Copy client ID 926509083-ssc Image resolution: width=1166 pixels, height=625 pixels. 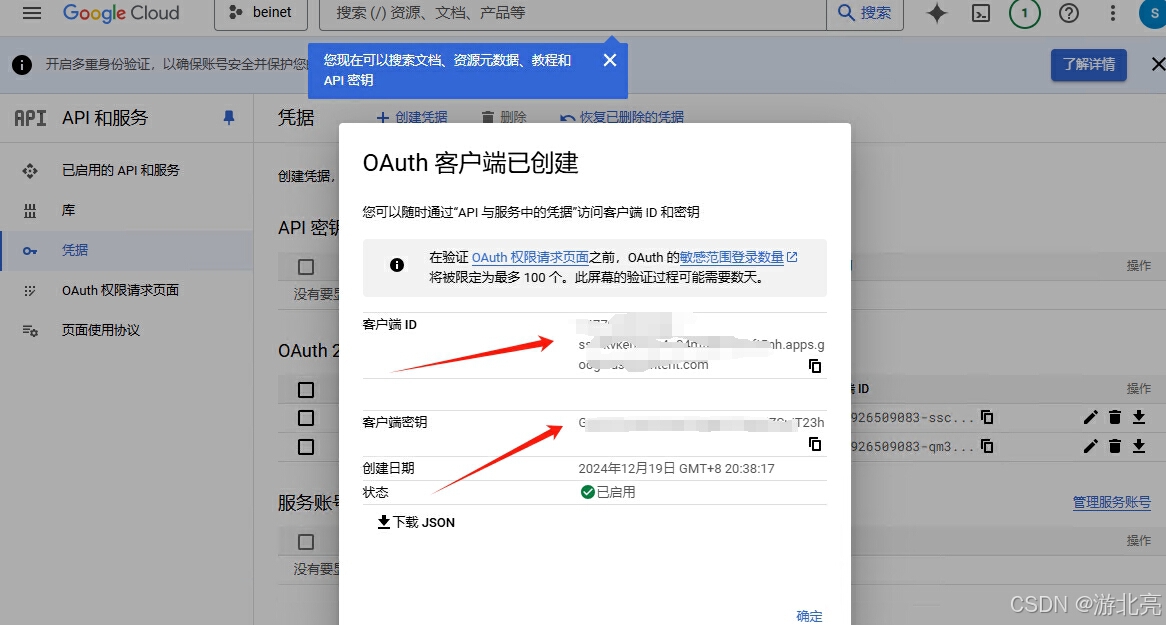(987, 417)
